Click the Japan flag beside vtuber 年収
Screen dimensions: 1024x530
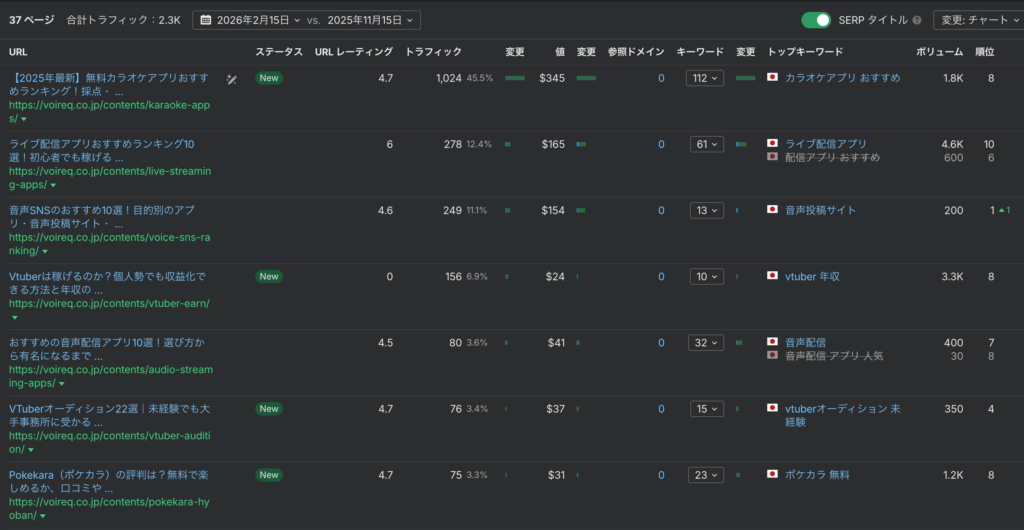click(772, 276)
